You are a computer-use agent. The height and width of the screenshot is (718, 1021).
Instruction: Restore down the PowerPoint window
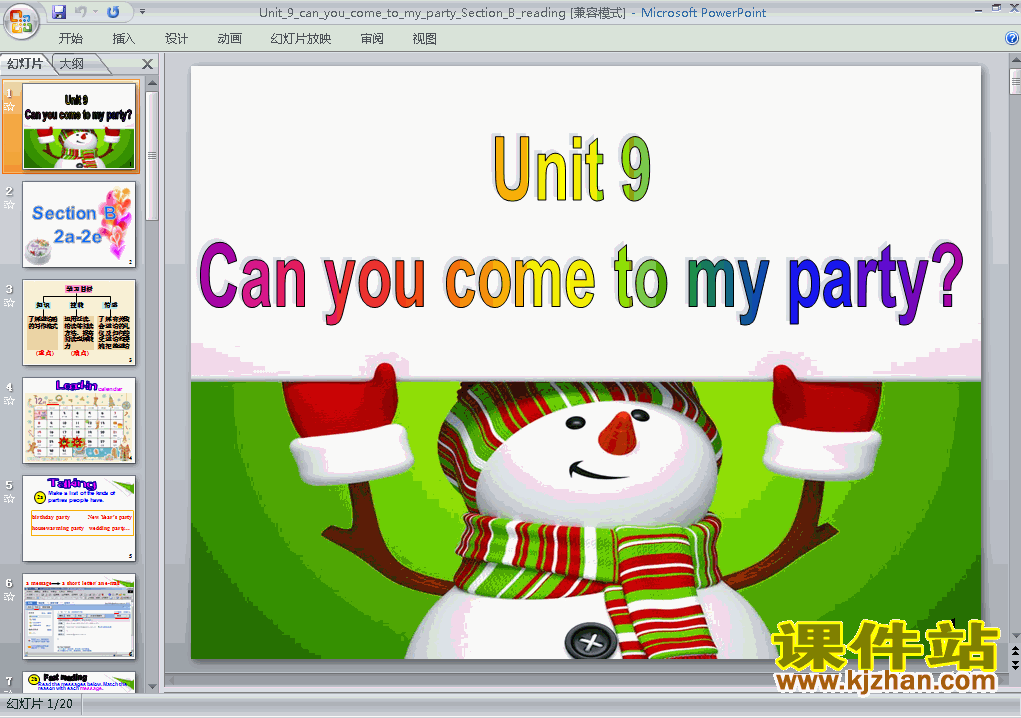(996, 8)
